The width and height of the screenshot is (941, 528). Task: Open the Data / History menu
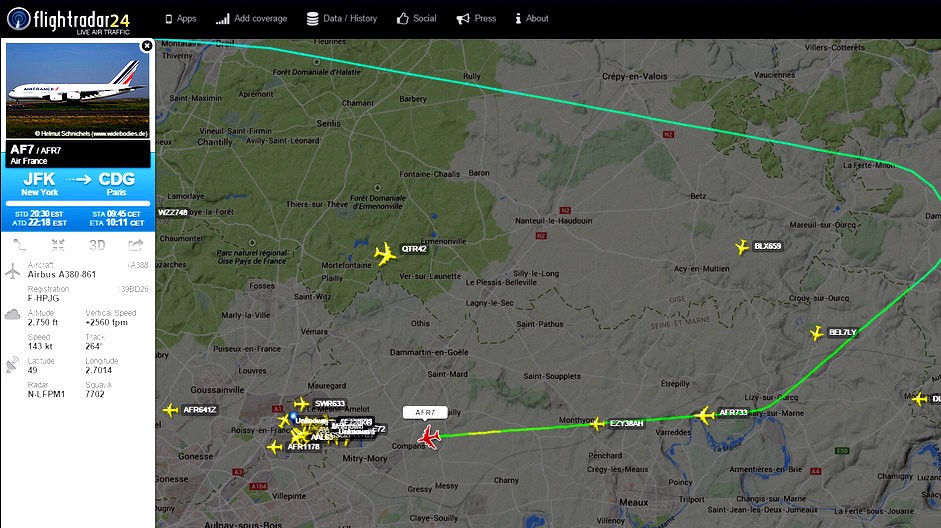click(x=342, y=19)
